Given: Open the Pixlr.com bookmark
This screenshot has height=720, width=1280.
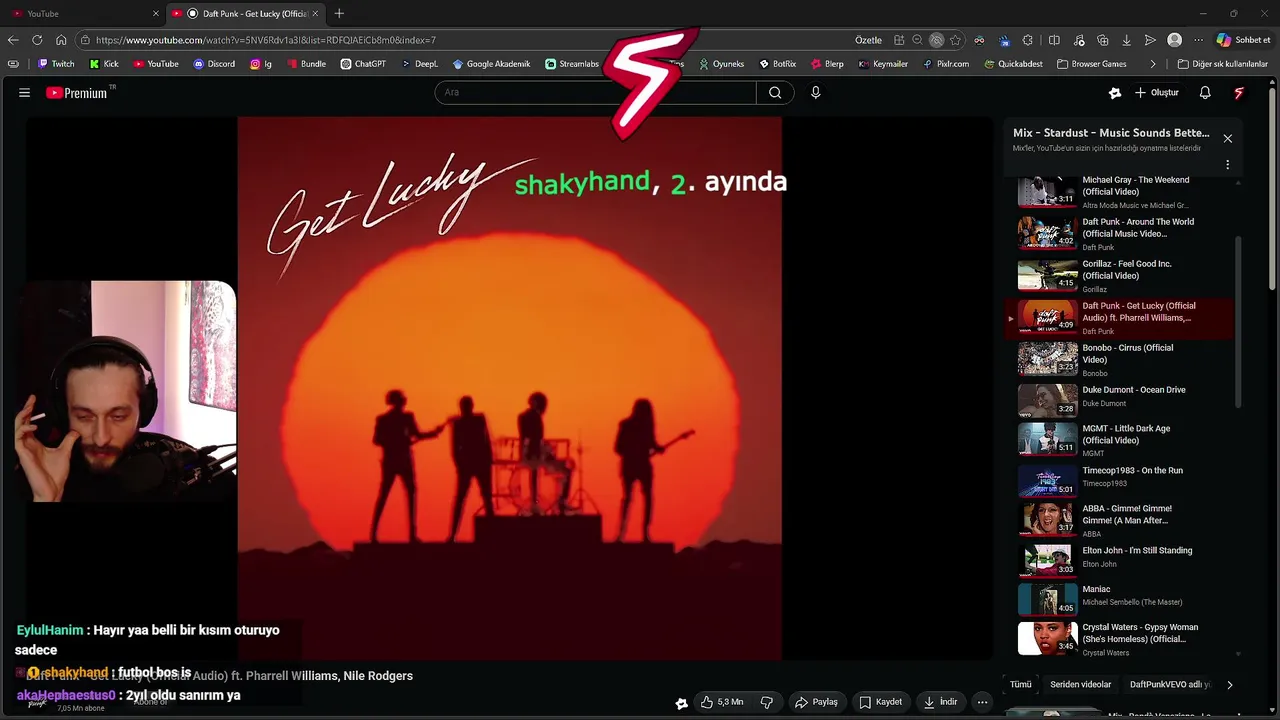Looking at the screenshot, I should [946, 64].
